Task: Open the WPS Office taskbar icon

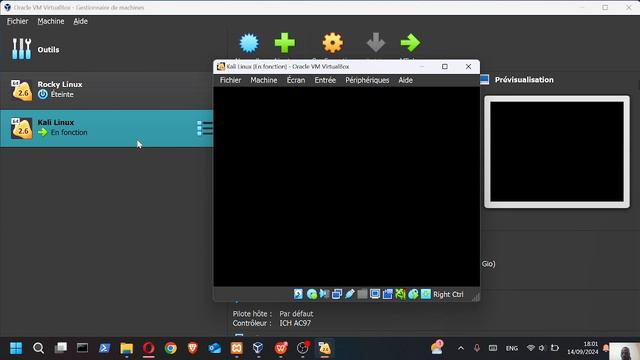Action: point(281,348)
